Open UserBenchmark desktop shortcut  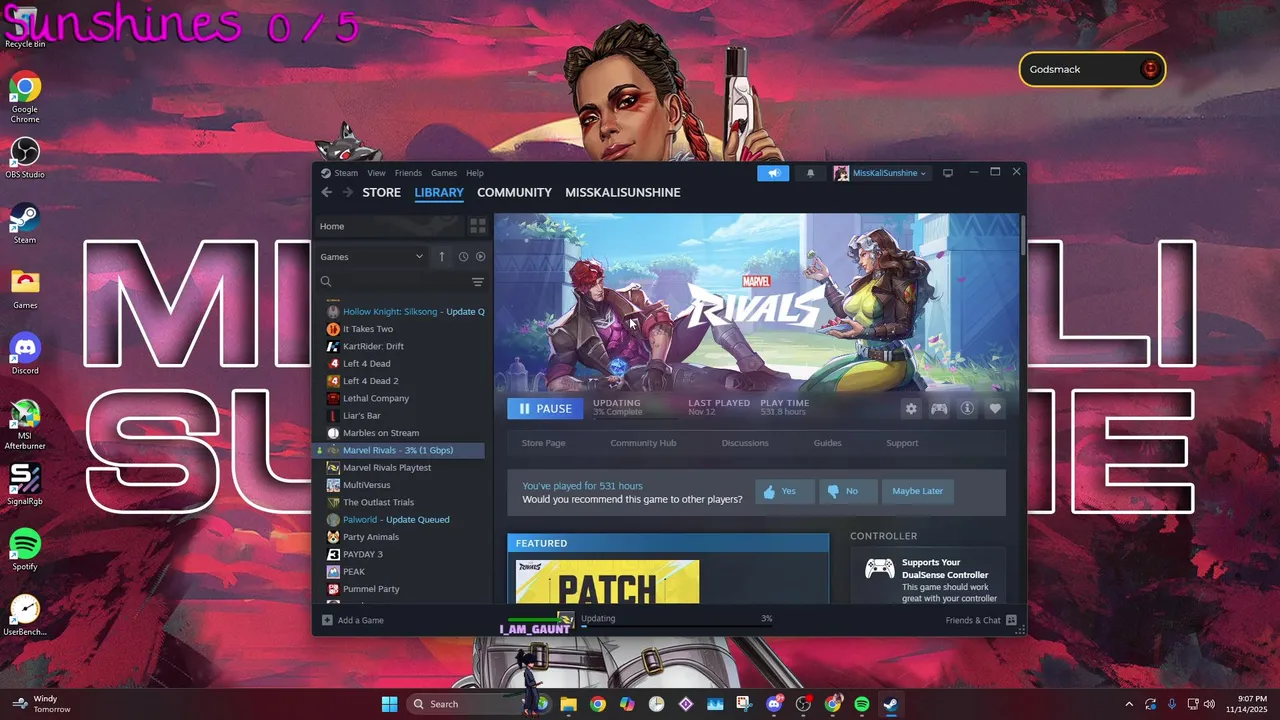pyautogui.click(x=25, y=615)
